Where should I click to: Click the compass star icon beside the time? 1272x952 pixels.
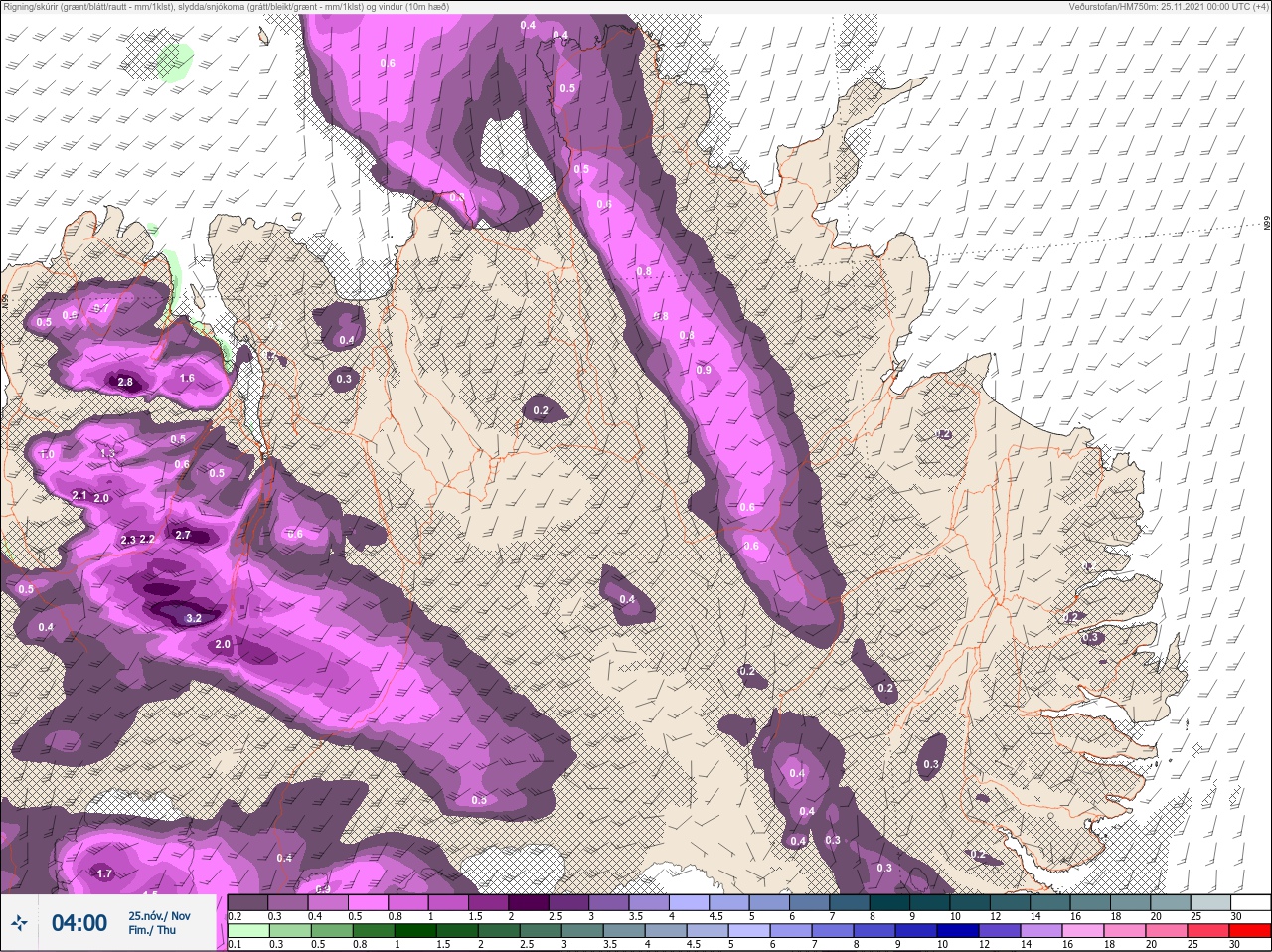19,923
